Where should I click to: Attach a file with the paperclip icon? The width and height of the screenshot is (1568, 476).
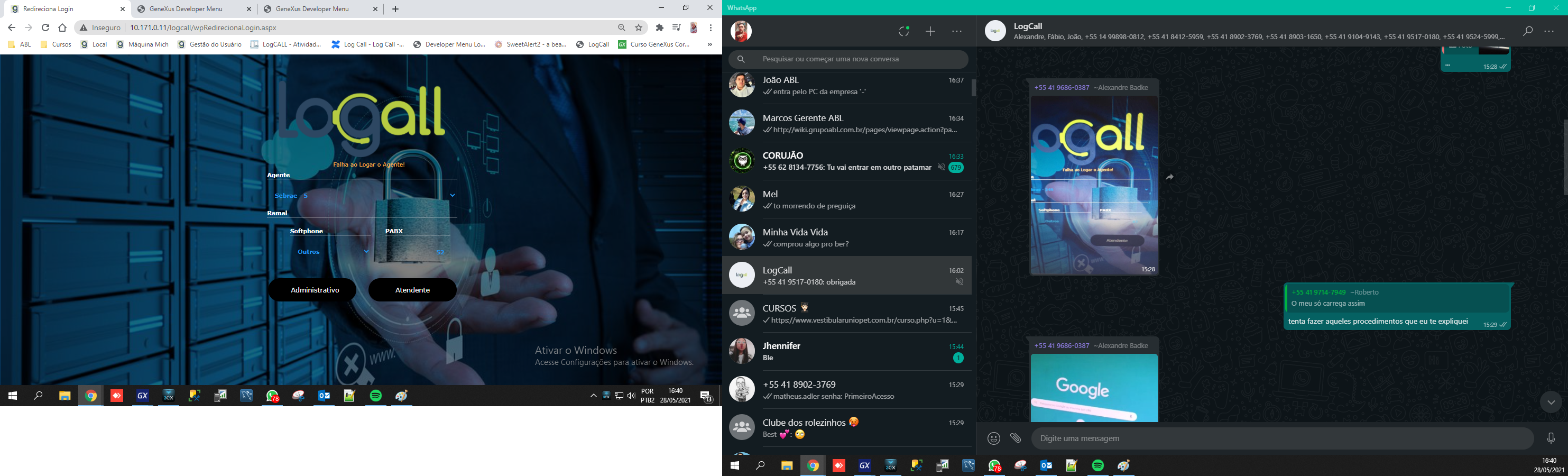pyautogui.click(x=1016, y=438)
